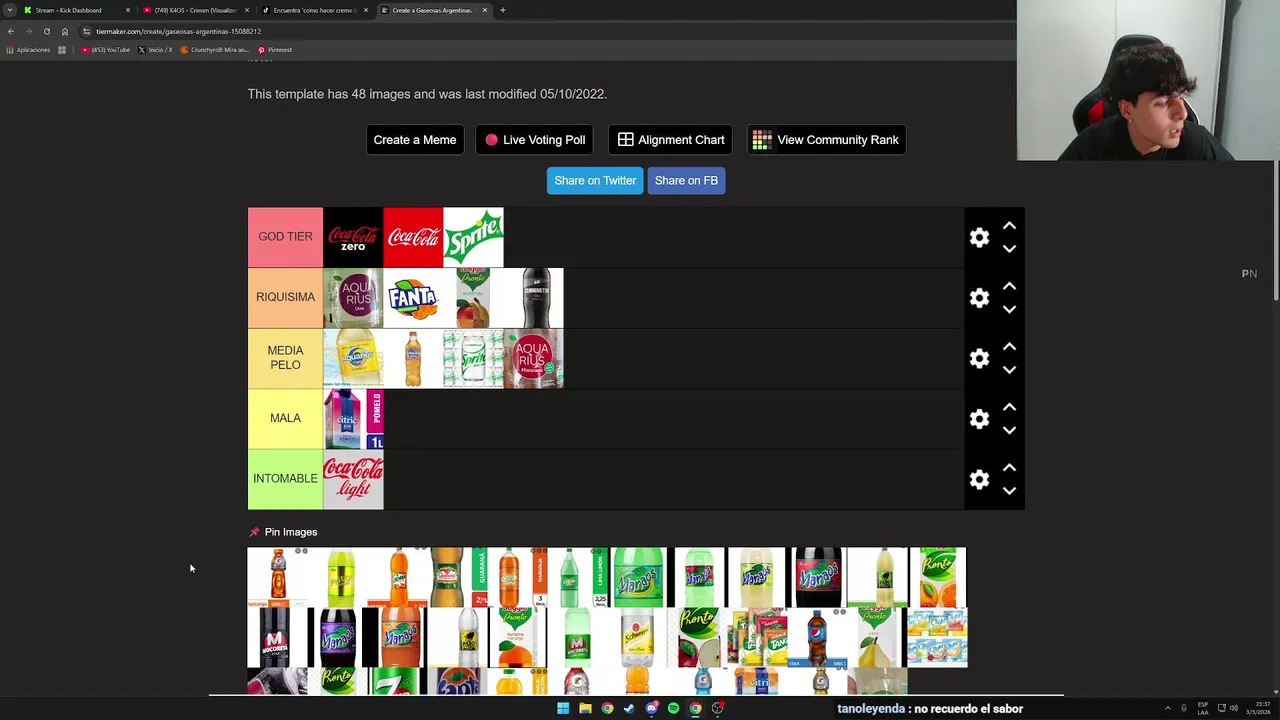Open Crunchyroll bookmark

click(215, 50)
